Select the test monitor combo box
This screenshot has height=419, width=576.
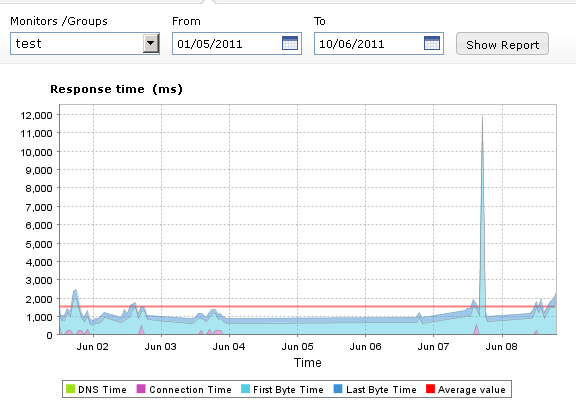(x=85, y=43)
